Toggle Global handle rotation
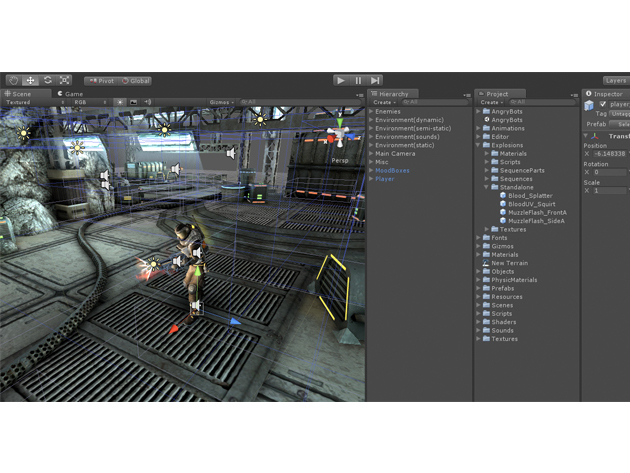 (x=135, y=81)
